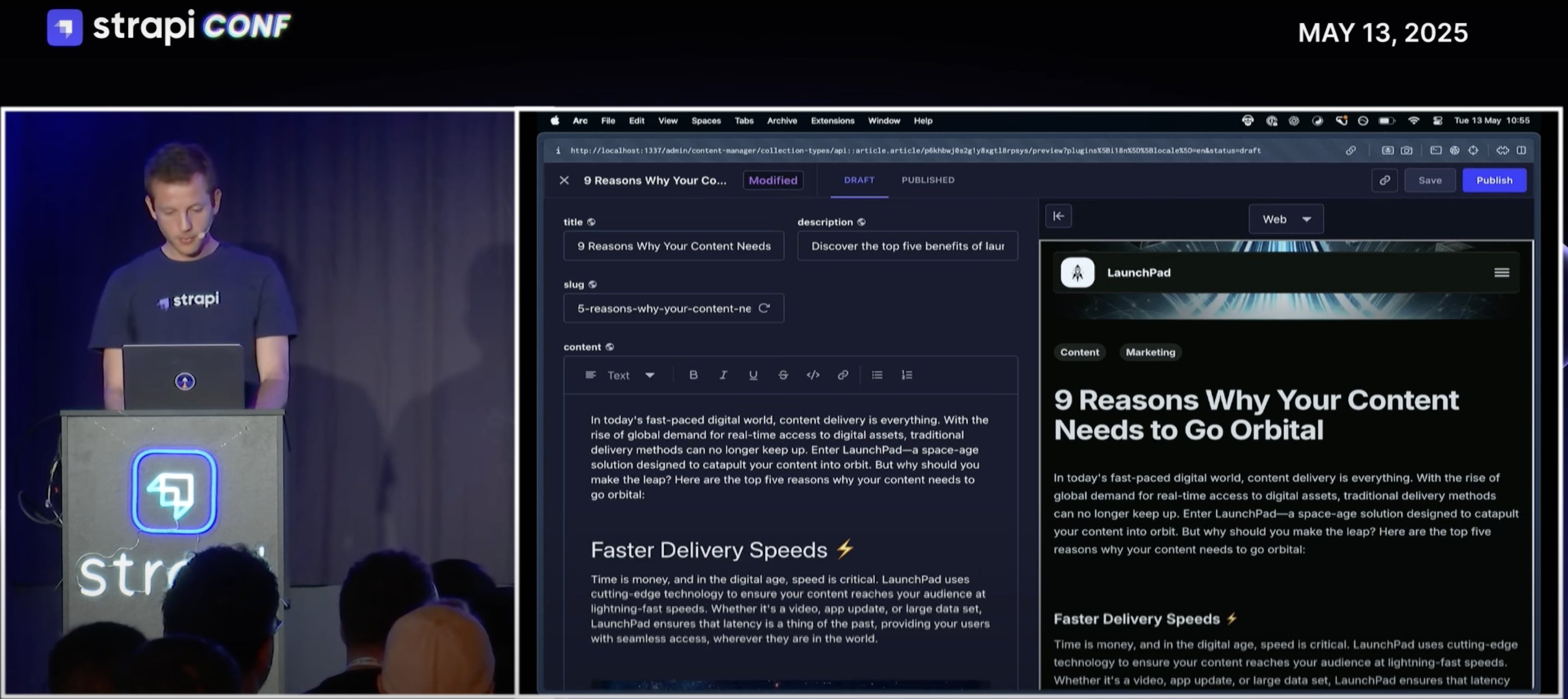
Task: Open the Tabs menu
Action: tap(744, 120)
